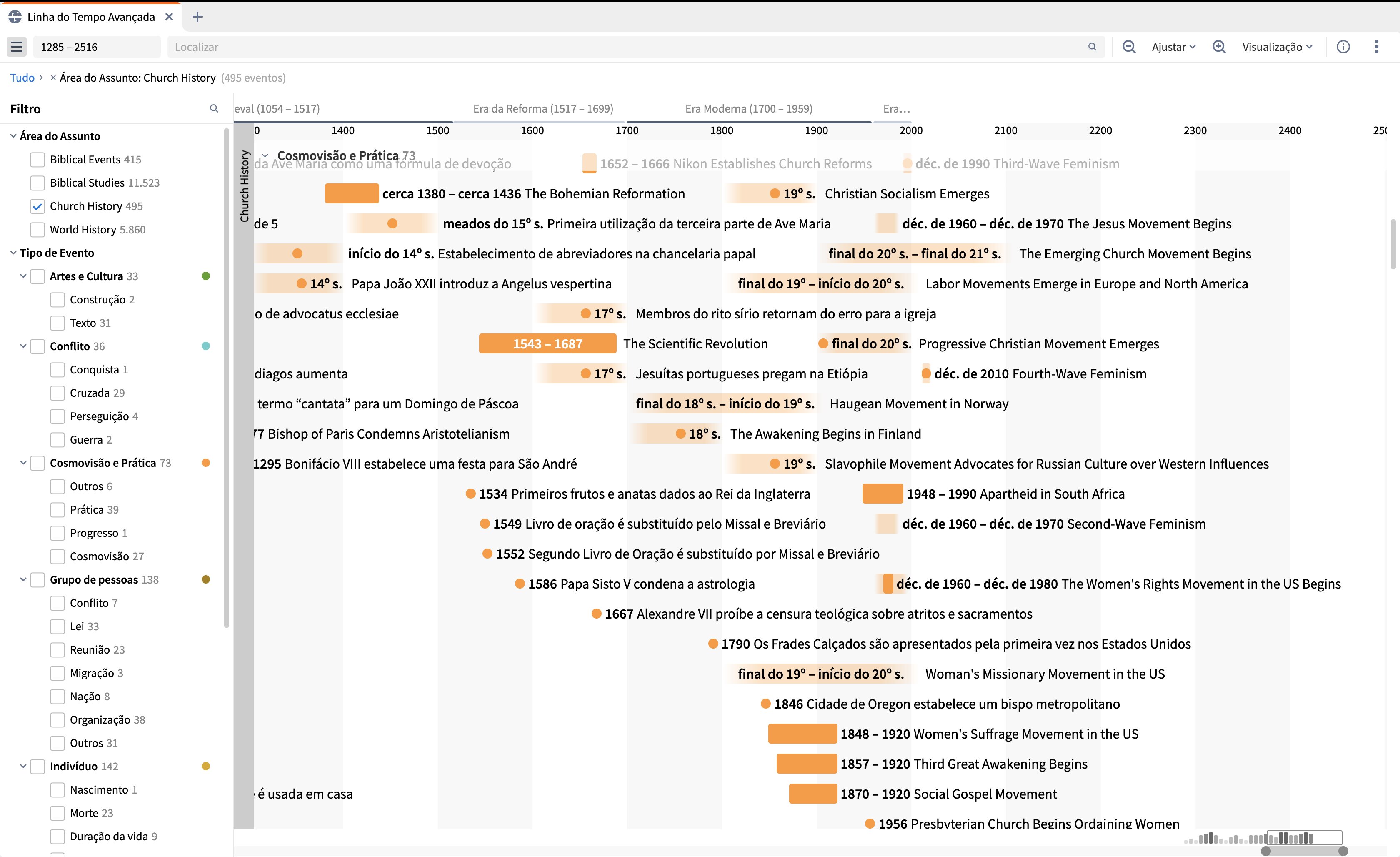Viewport: 1400px width, 857px height.
Task: Click orange dot next to Cosmovisão e Prática
Action: [206, 463]
